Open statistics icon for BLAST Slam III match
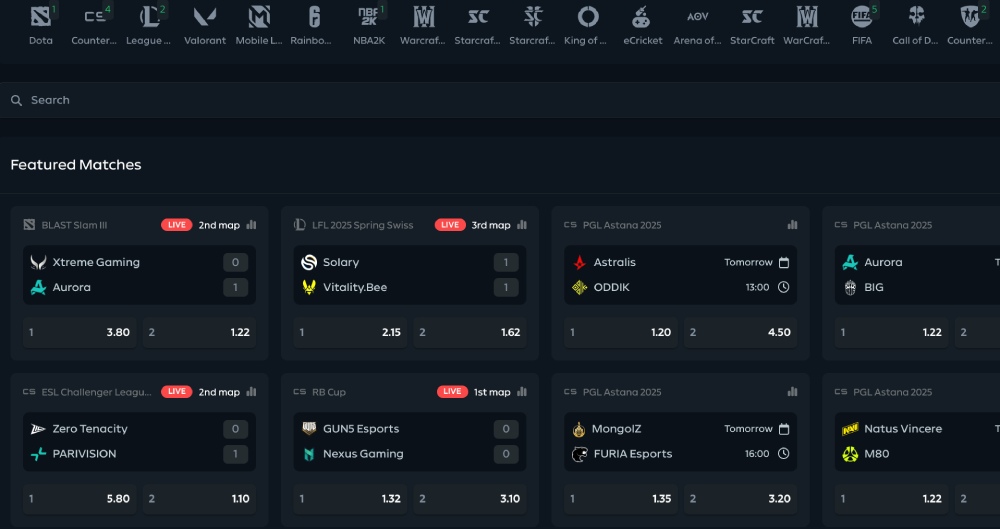 pos(251,225)
